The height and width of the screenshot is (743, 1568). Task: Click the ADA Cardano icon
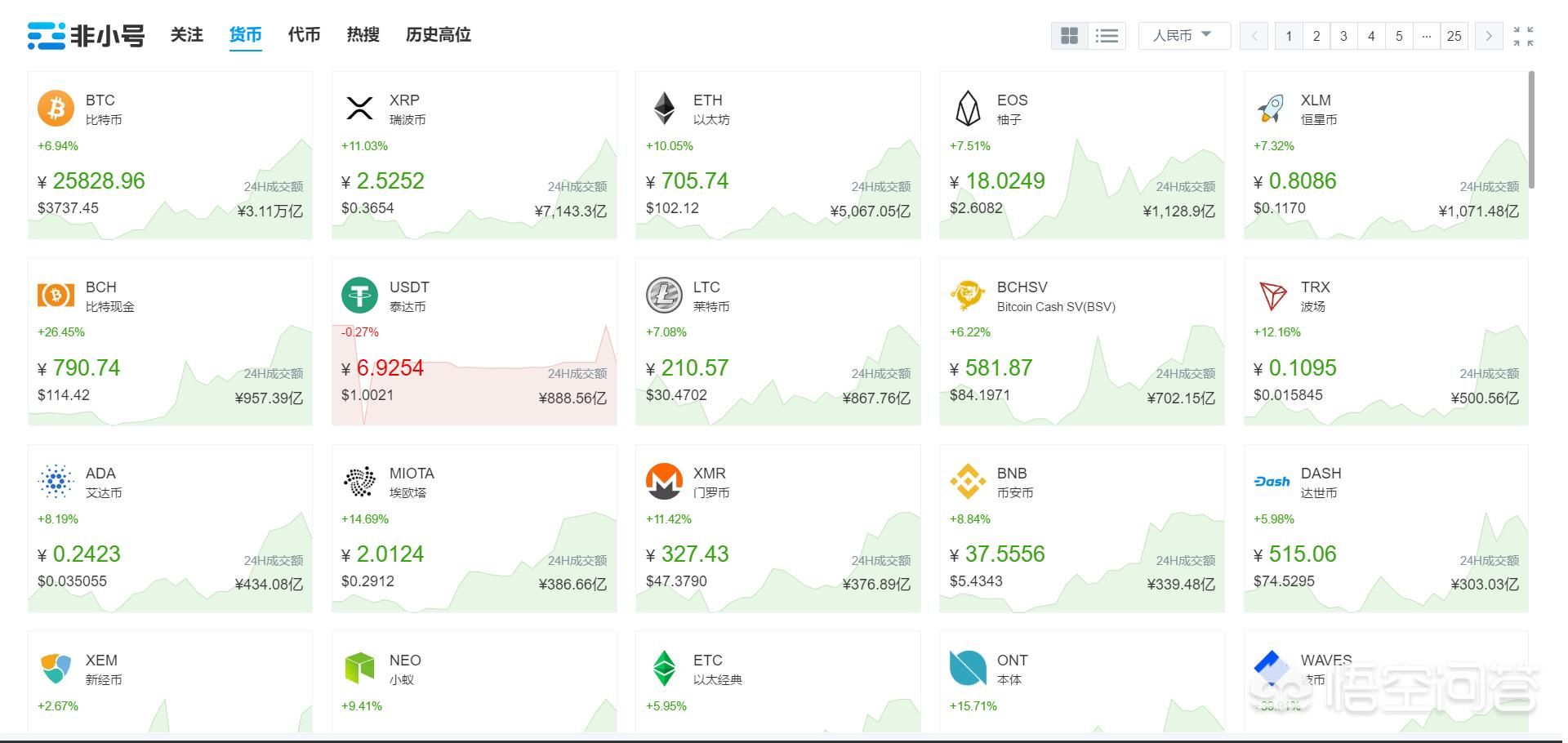pyautogui.click(x=56, y=481)
